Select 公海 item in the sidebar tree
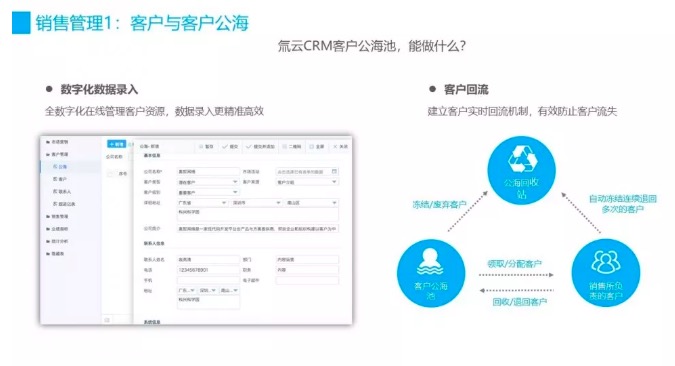Screen dimensions: 675x366 pyautogui.click(x=60, y=167)
